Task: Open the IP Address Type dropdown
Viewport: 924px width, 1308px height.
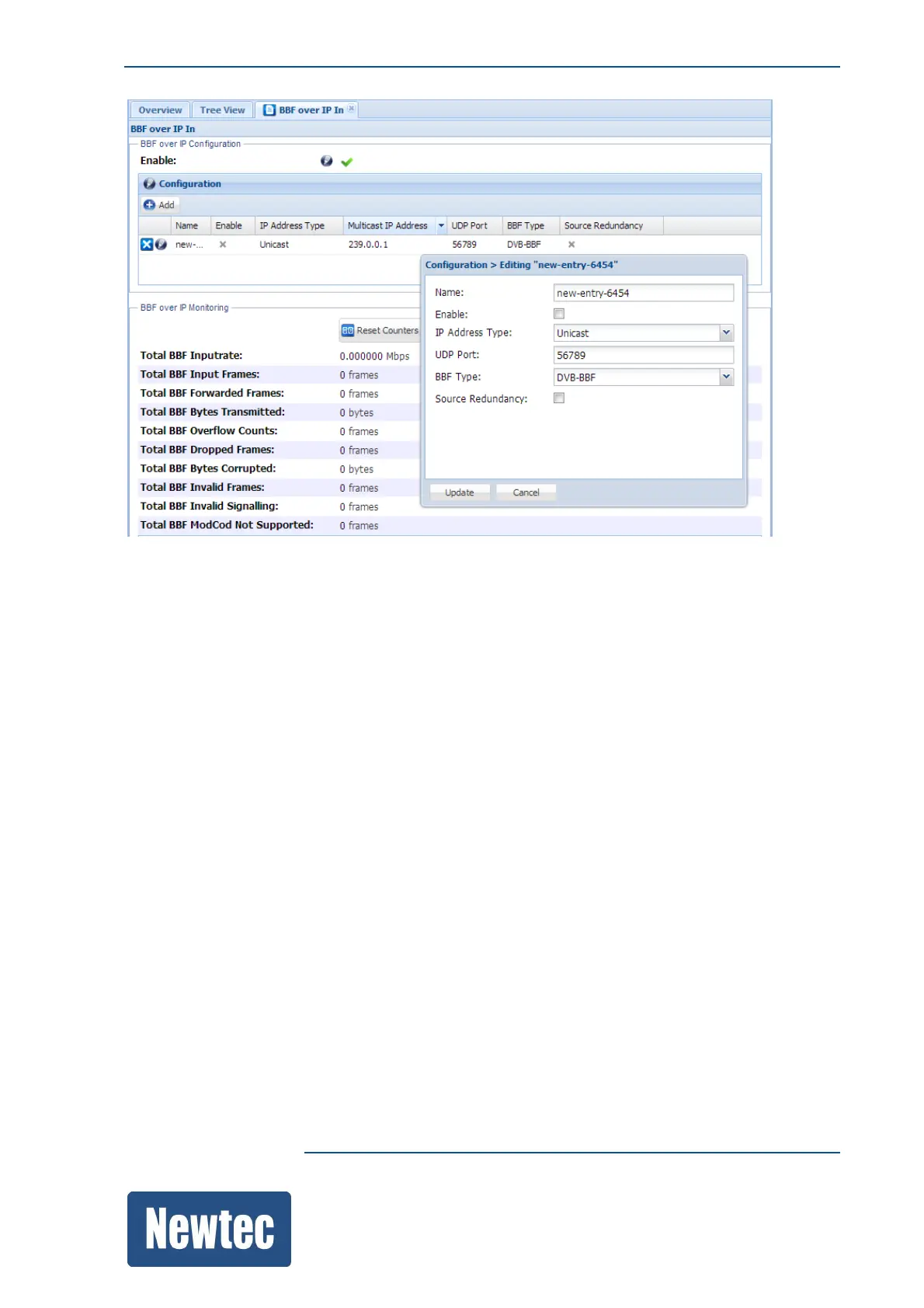Action: click(726, 332)
